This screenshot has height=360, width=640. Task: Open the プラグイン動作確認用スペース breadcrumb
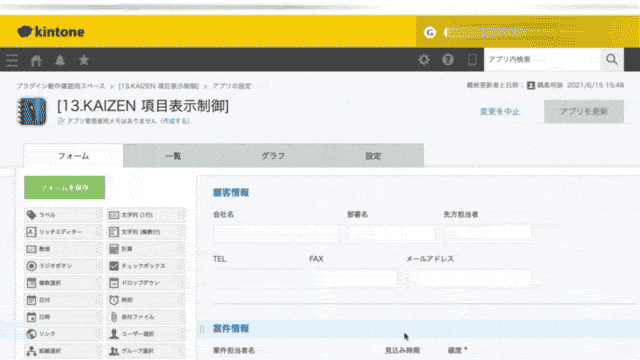pyautogui.click(x=60, y=86)
